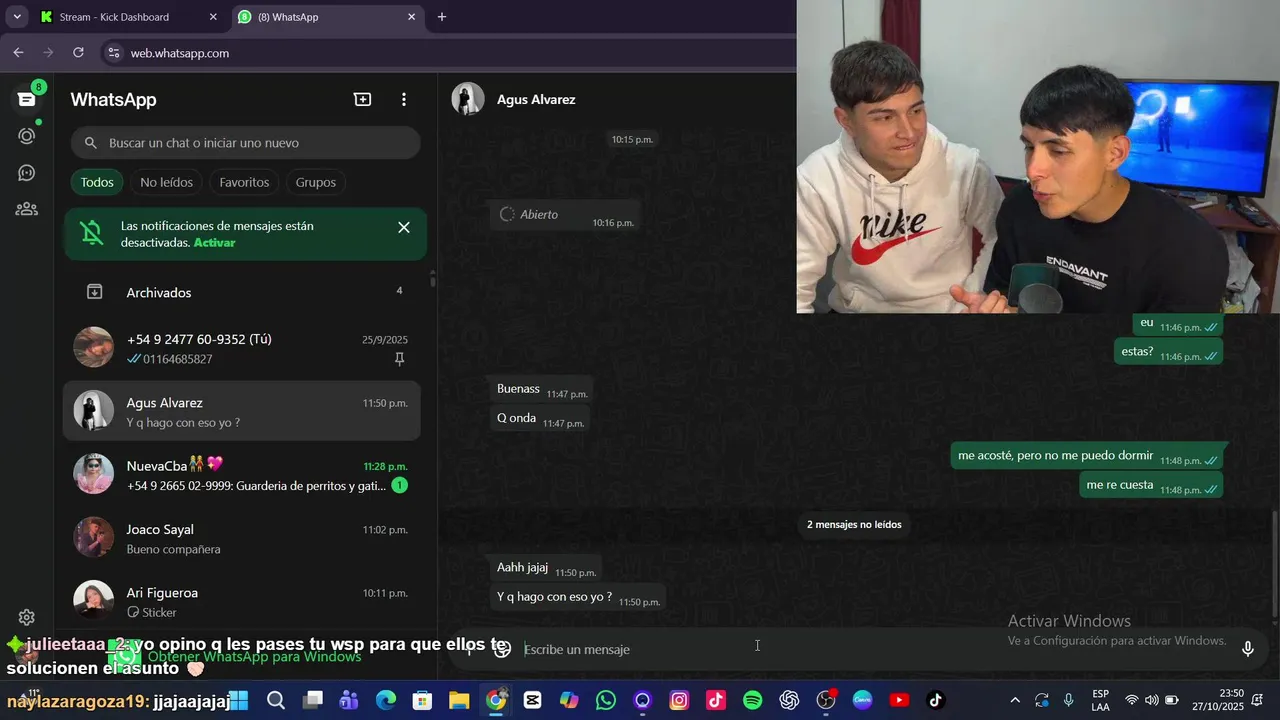Image resolution: width=1280 pixels, height=720 pixels.
Task: Click the search chat input field
Action: (x=245, y=143)
